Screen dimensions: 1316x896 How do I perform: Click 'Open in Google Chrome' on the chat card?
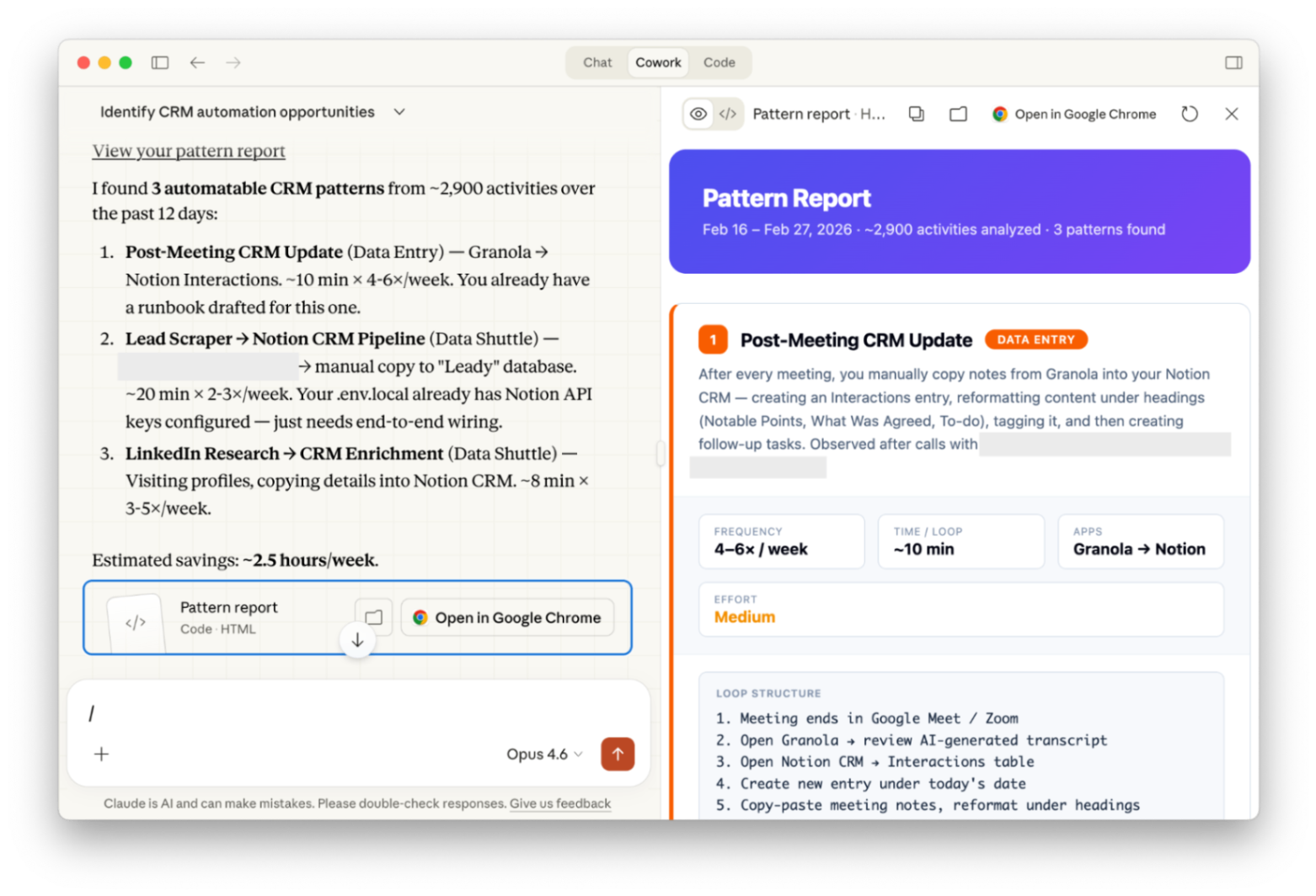(x=507, y=617)
